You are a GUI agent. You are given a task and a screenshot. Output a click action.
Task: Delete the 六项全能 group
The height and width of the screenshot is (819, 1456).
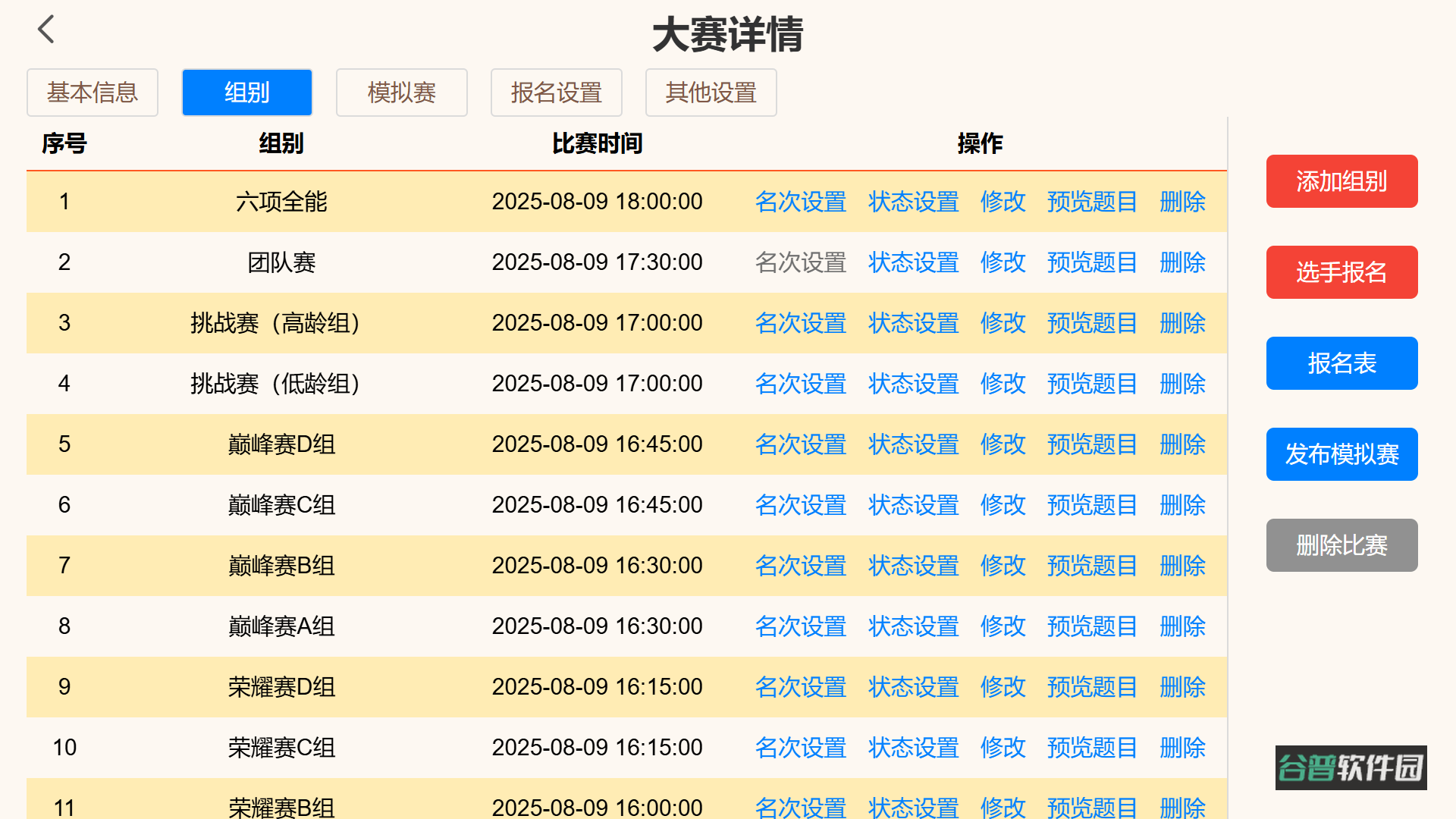coord(1182,202)
